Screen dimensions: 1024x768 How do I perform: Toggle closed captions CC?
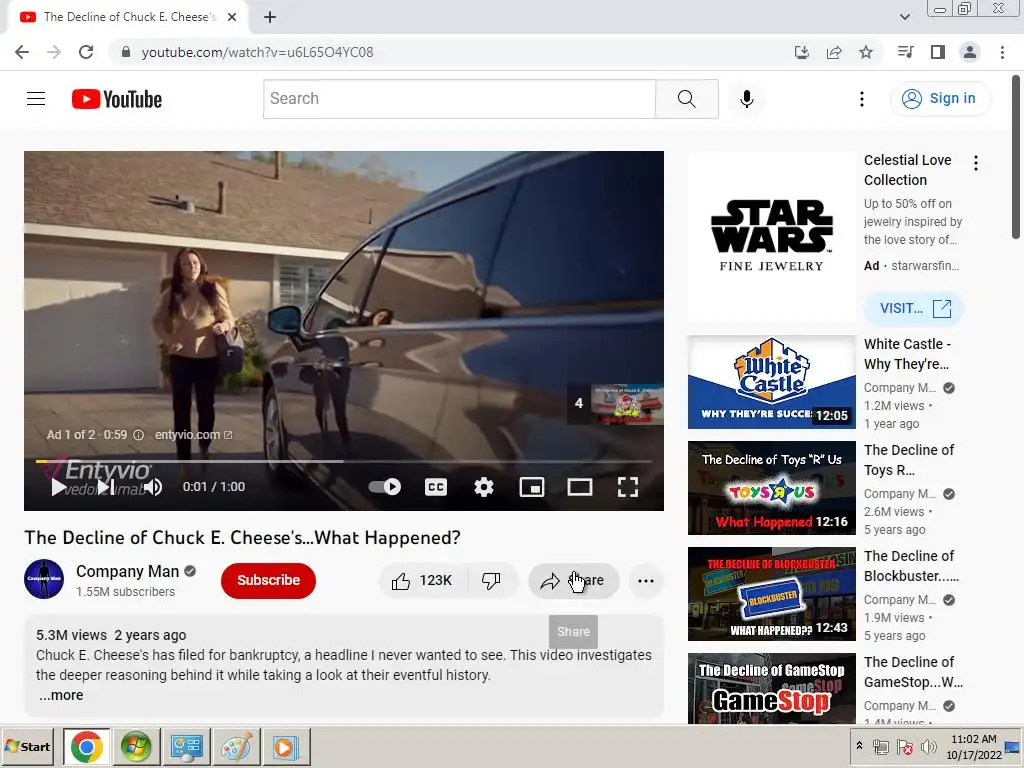pyautogui.click(x=436, y=487)
